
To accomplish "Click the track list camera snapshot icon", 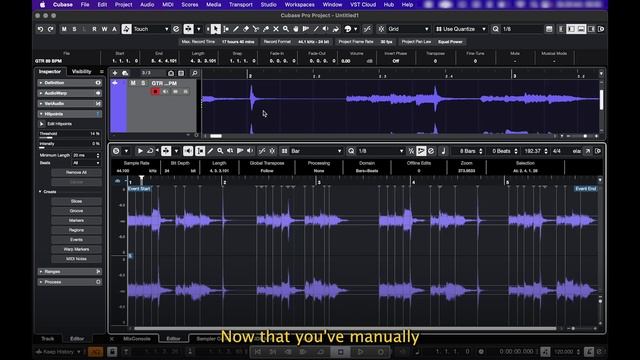I will click(171, 73).
